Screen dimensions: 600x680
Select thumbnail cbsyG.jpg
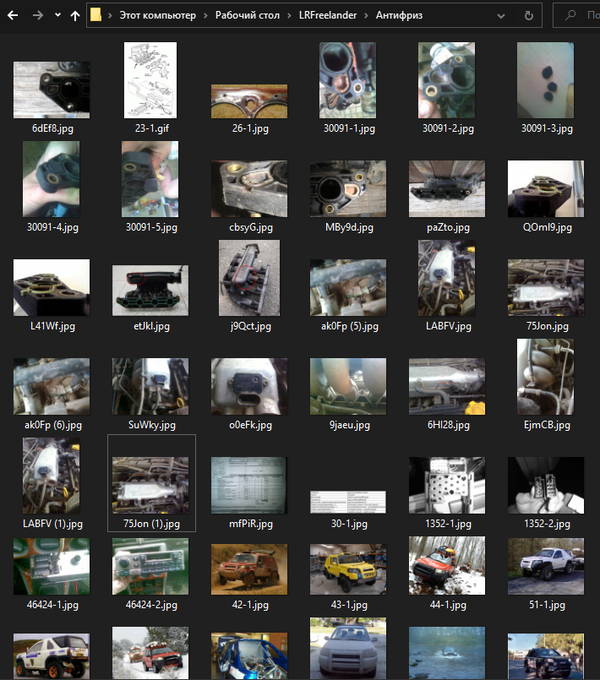(249, 189)
